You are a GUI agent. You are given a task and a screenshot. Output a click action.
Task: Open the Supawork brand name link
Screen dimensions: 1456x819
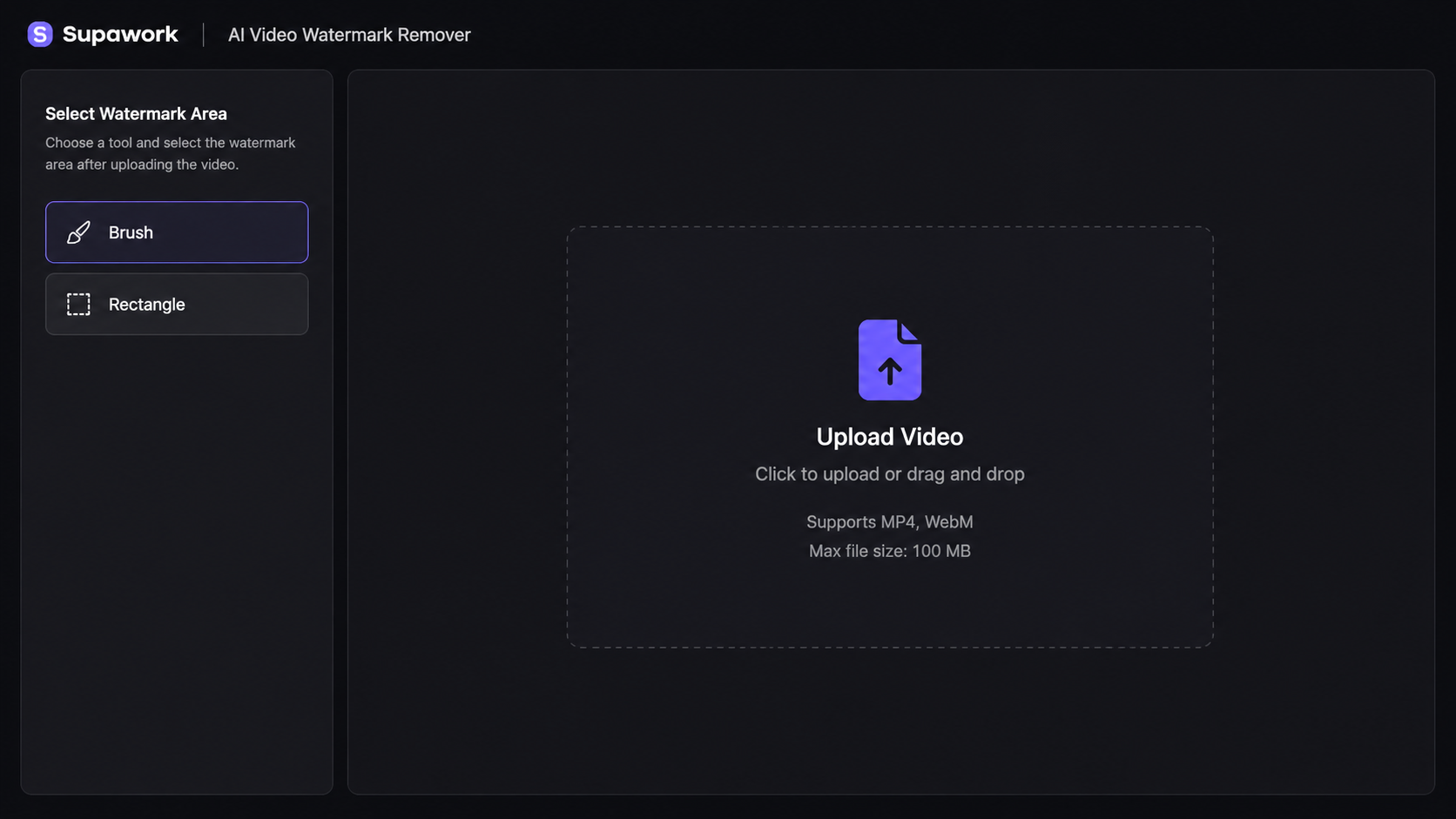(x=120, y=34)
